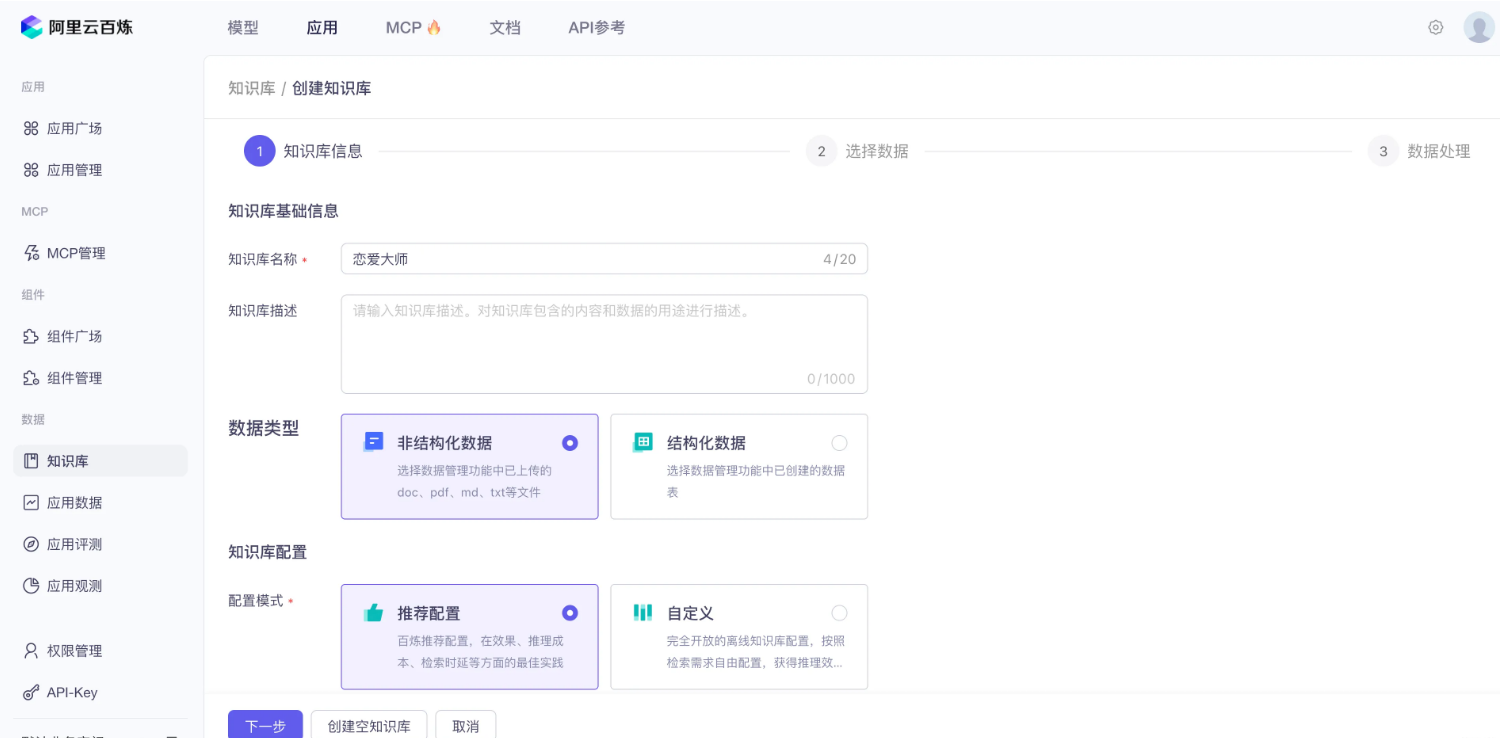Select the 非结构化数据 radio option
Viewport: 1503px width, 738px height.
pos(570,443)
